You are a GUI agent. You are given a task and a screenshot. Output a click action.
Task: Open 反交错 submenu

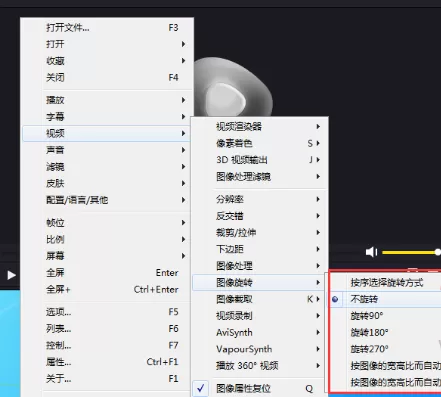point(260,216)
